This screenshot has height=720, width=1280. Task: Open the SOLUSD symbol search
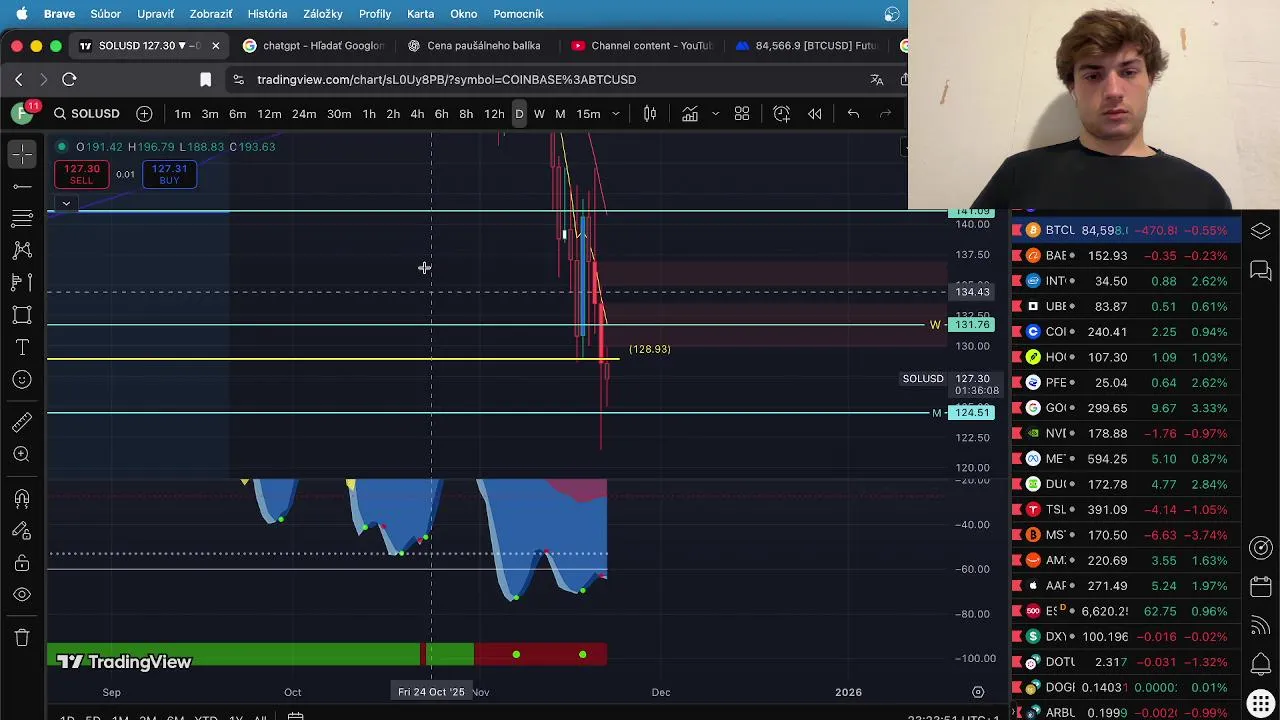click(x=87, y=114)
